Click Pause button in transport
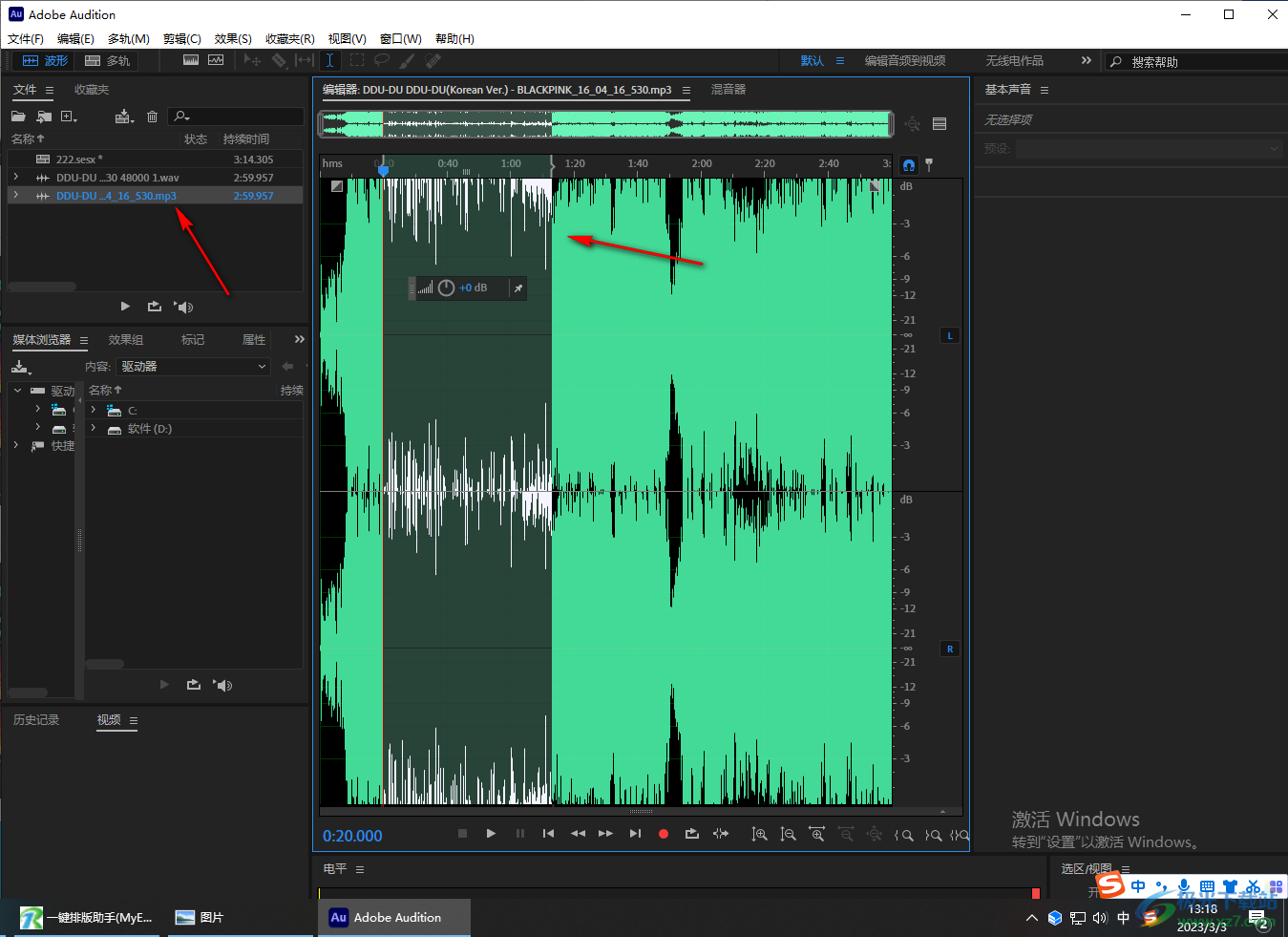 520,834
